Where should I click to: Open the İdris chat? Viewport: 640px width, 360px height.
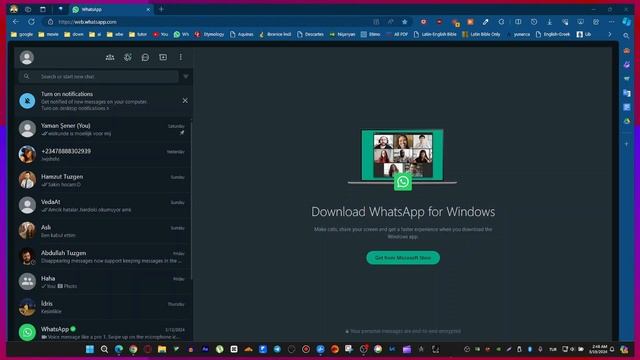(103, 307)
